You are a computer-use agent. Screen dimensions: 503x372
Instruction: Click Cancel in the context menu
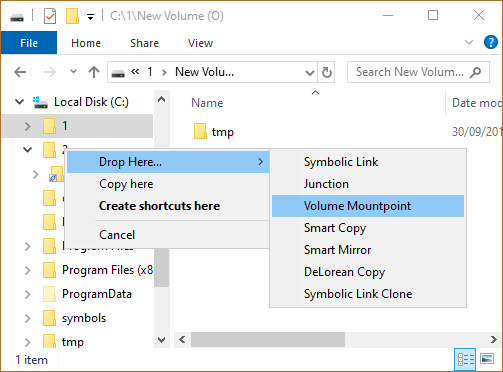(x=168, y=235)
